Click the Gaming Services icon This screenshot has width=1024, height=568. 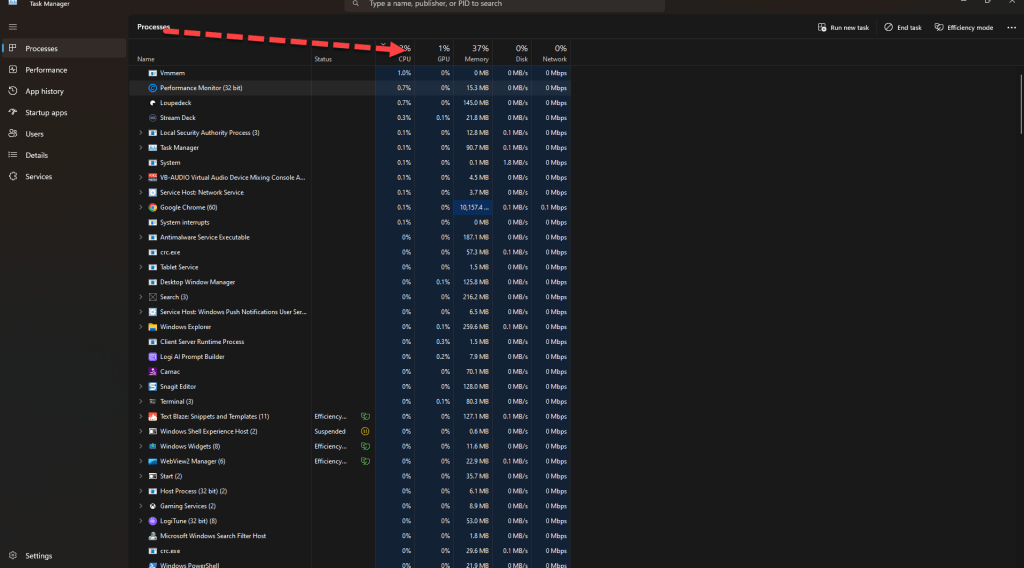(152, 506)
